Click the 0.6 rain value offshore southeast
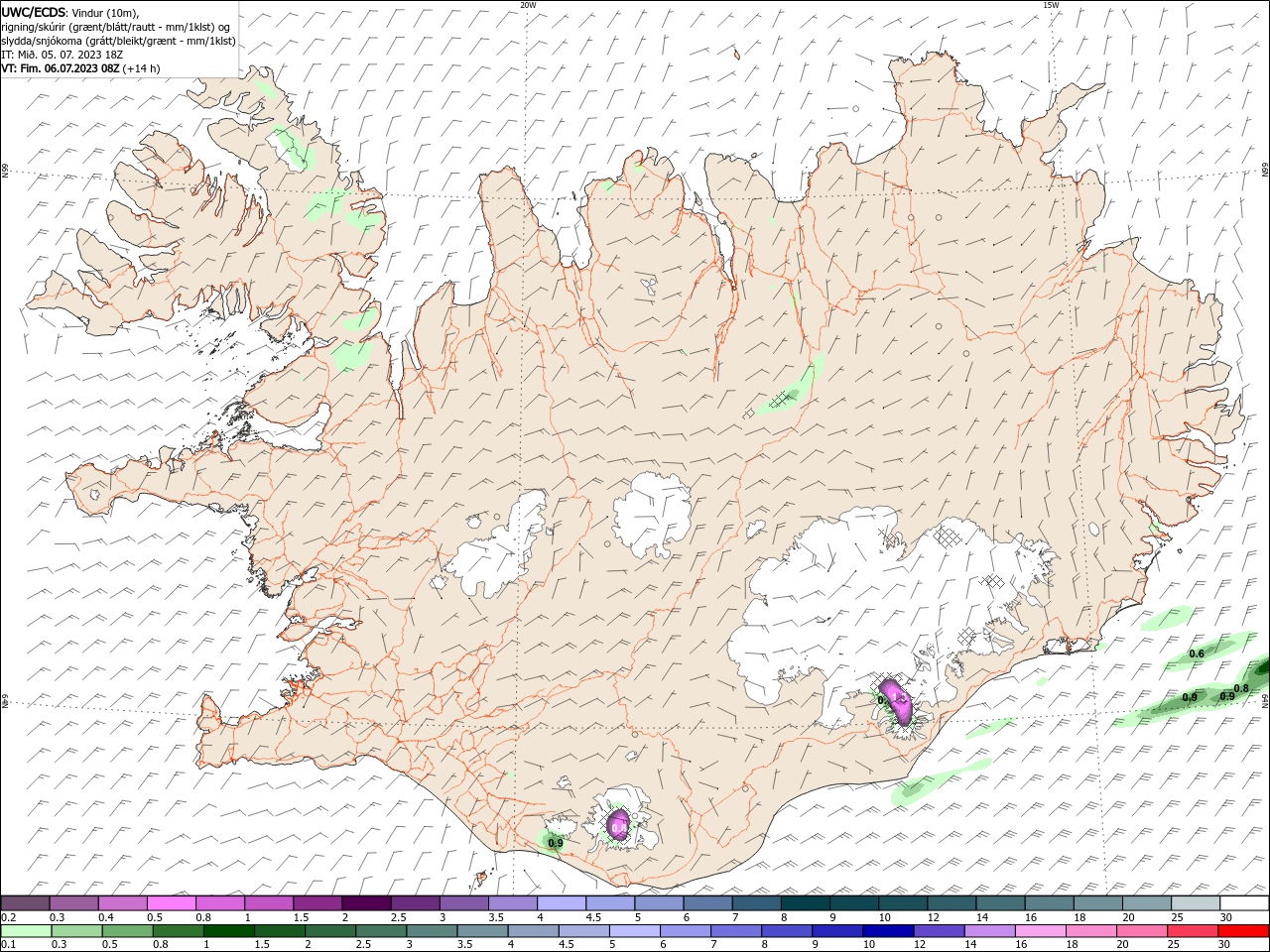This screenshot has width=1270, height=952. click(x=1197, y=654)
